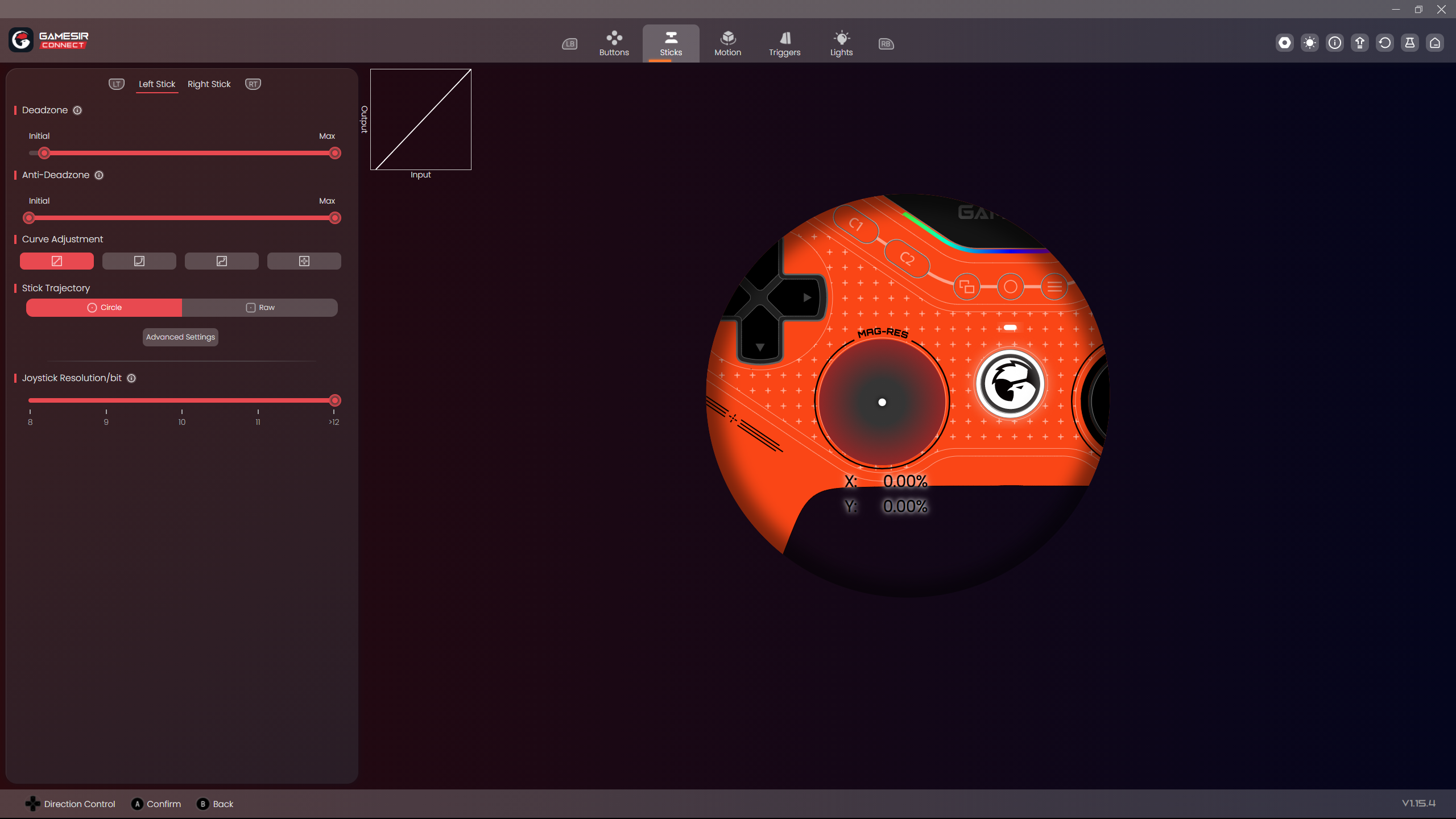Image resolution: width=1456 pixels, height=819 pixels.
Task: Minimize the GameSir Connect window
Action: pos(1396,9)
